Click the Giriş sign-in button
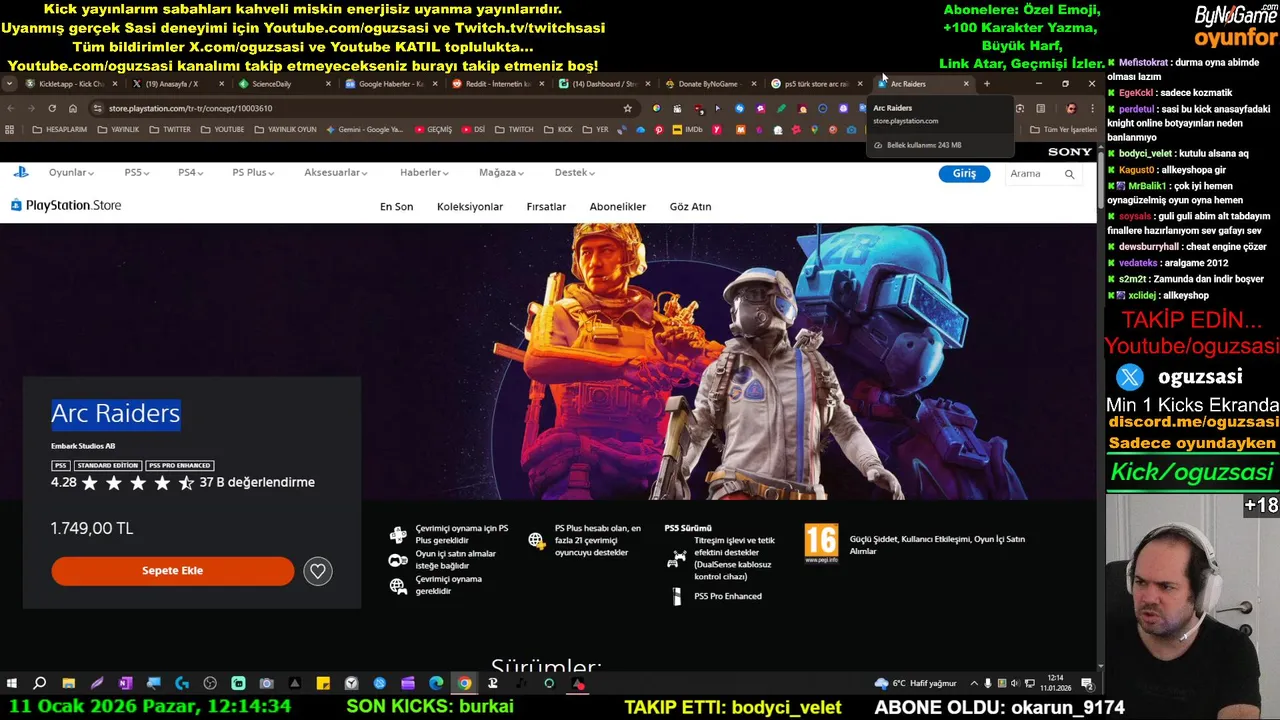Screen dimensions: 1280x720 [x=964, y=174]
